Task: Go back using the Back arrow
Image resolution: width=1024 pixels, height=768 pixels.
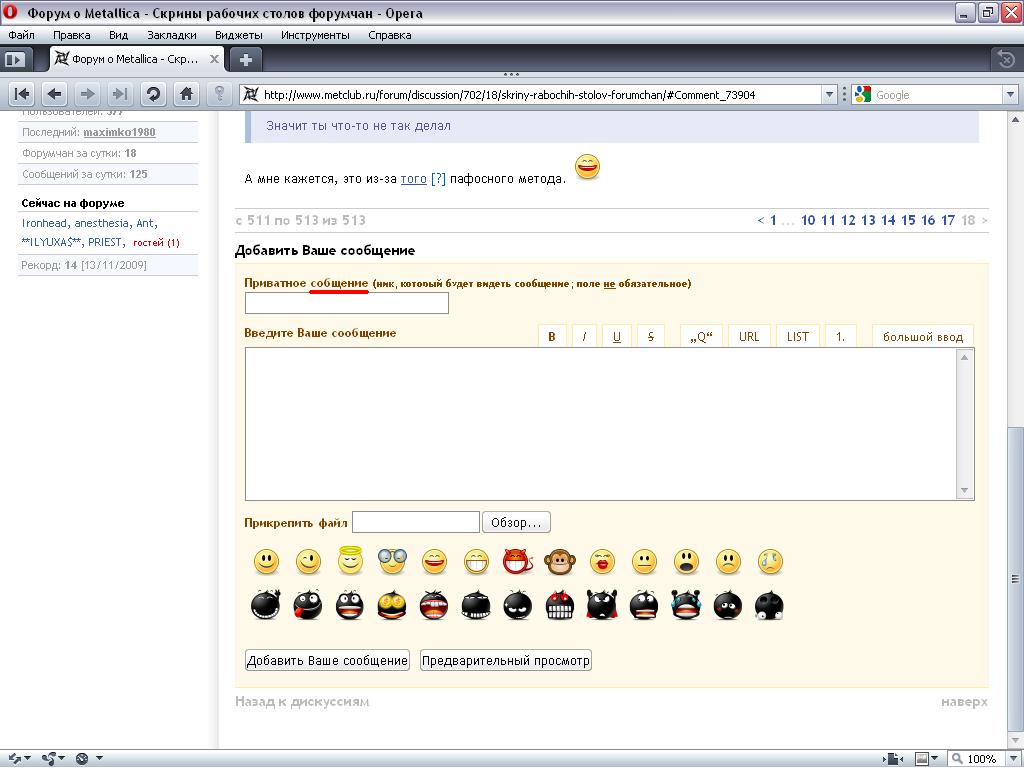Action: coord(55,94)
